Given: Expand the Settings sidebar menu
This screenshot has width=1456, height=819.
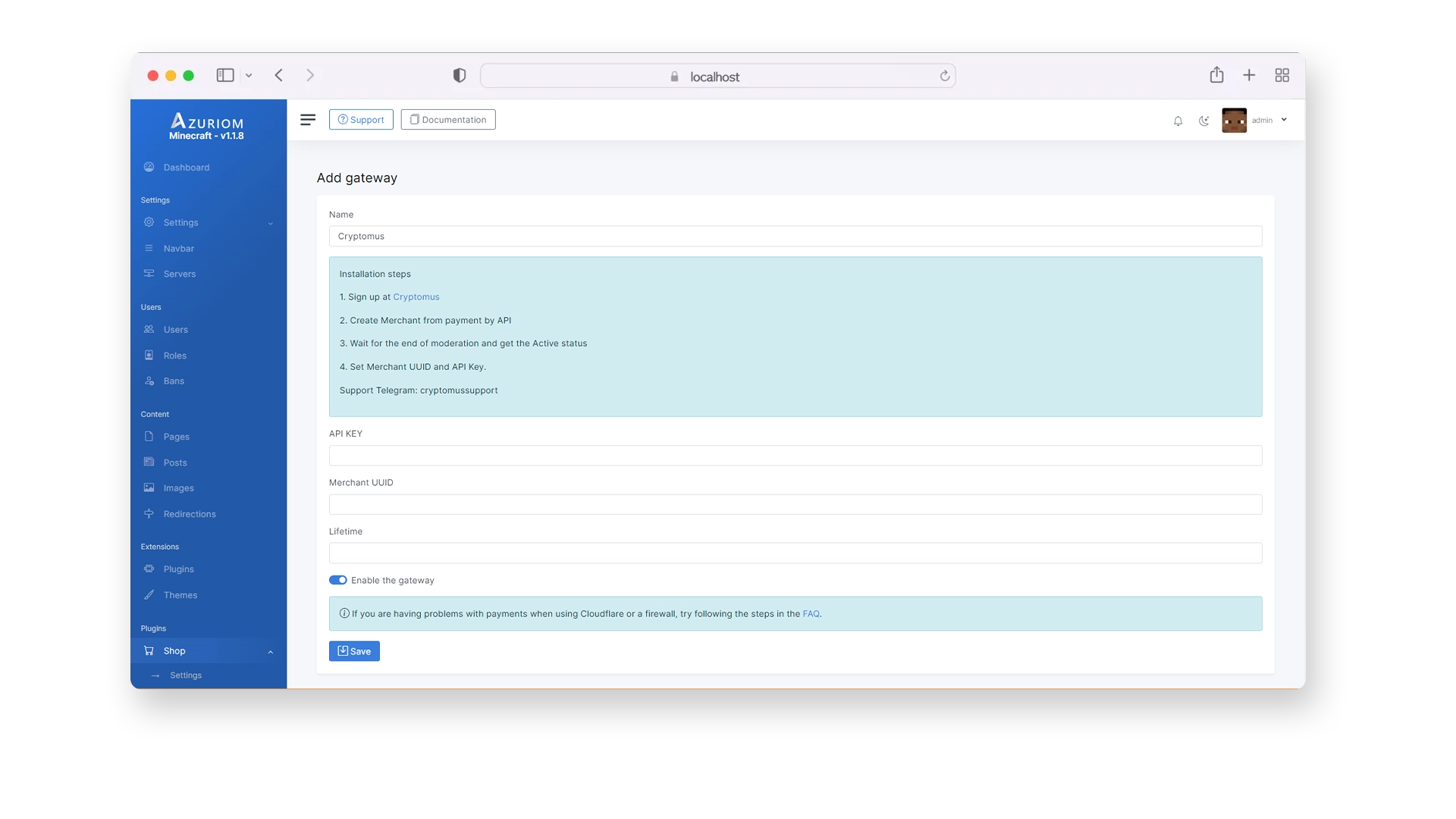Looking at the screenshot, I should click(x=209, y=223).
